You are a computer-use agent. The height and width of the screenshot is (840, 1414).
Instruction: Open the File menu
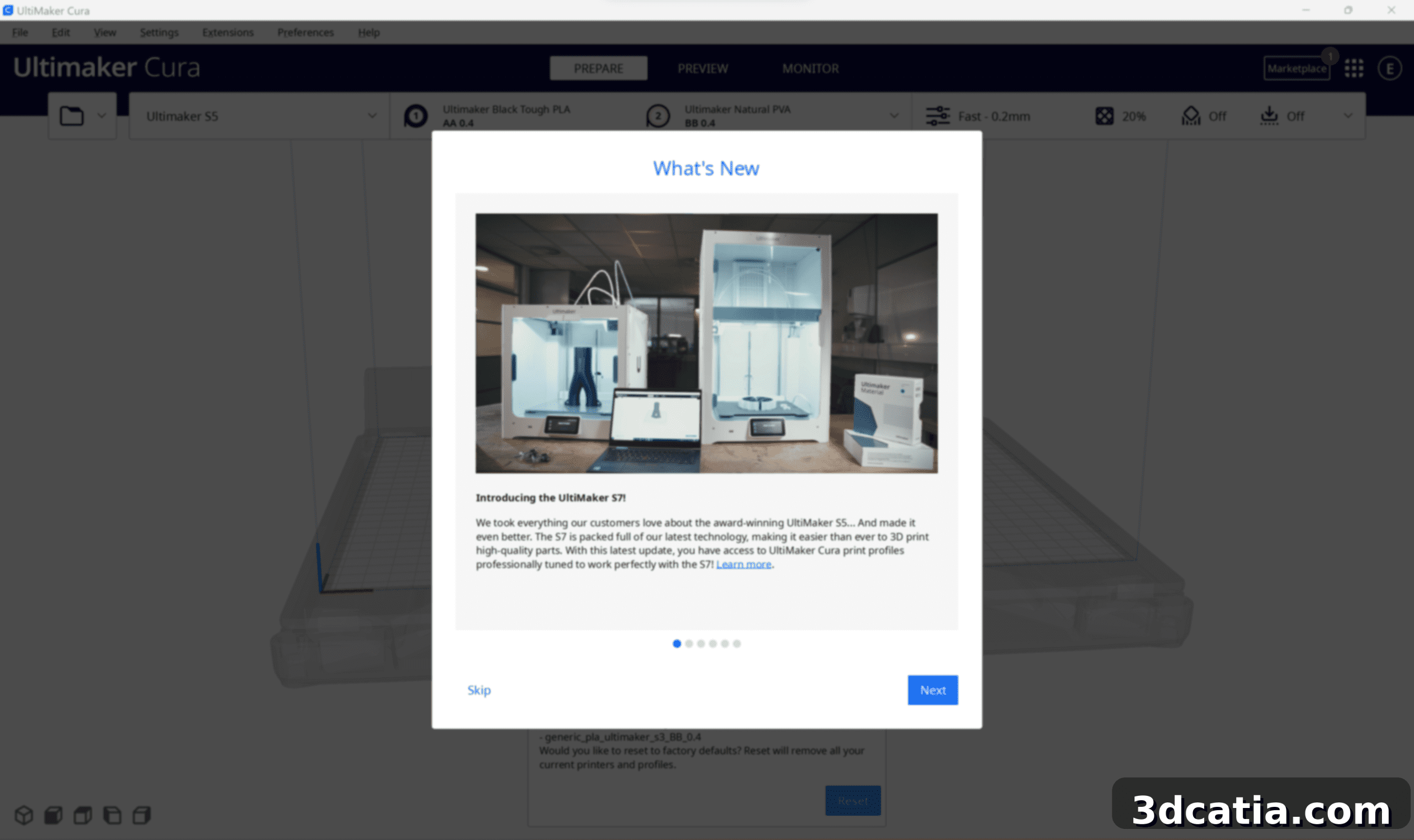[20, 32]
